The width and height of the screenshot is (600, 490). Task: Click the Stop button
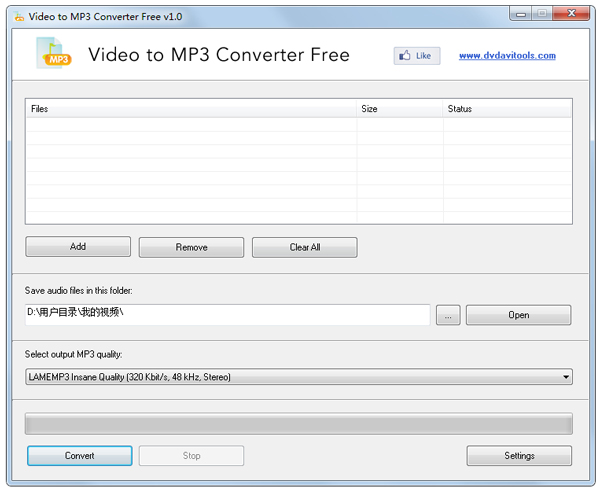pos(191,456)
